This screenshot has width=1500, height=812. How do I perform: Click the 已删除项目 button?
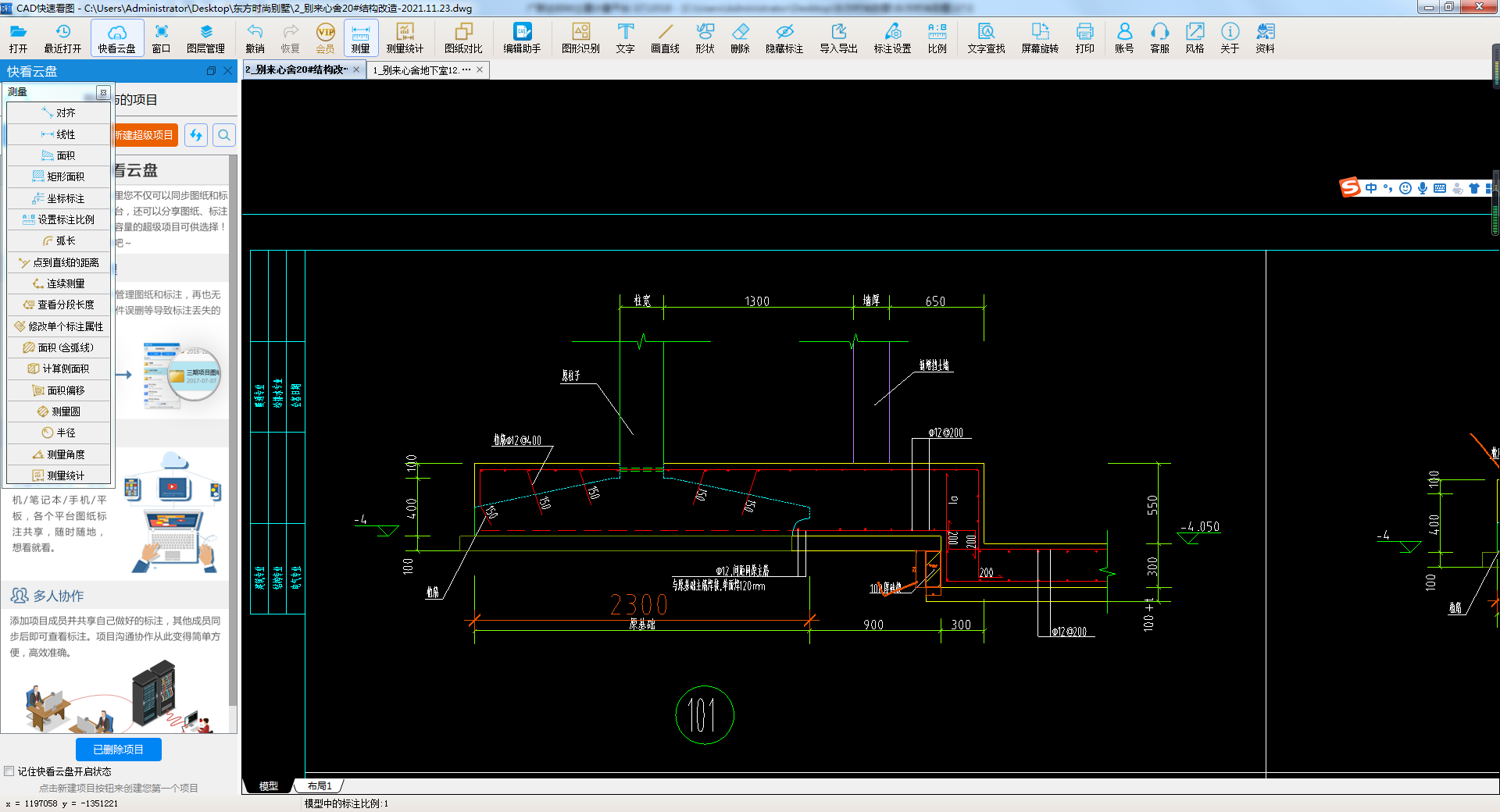[119, 750]
